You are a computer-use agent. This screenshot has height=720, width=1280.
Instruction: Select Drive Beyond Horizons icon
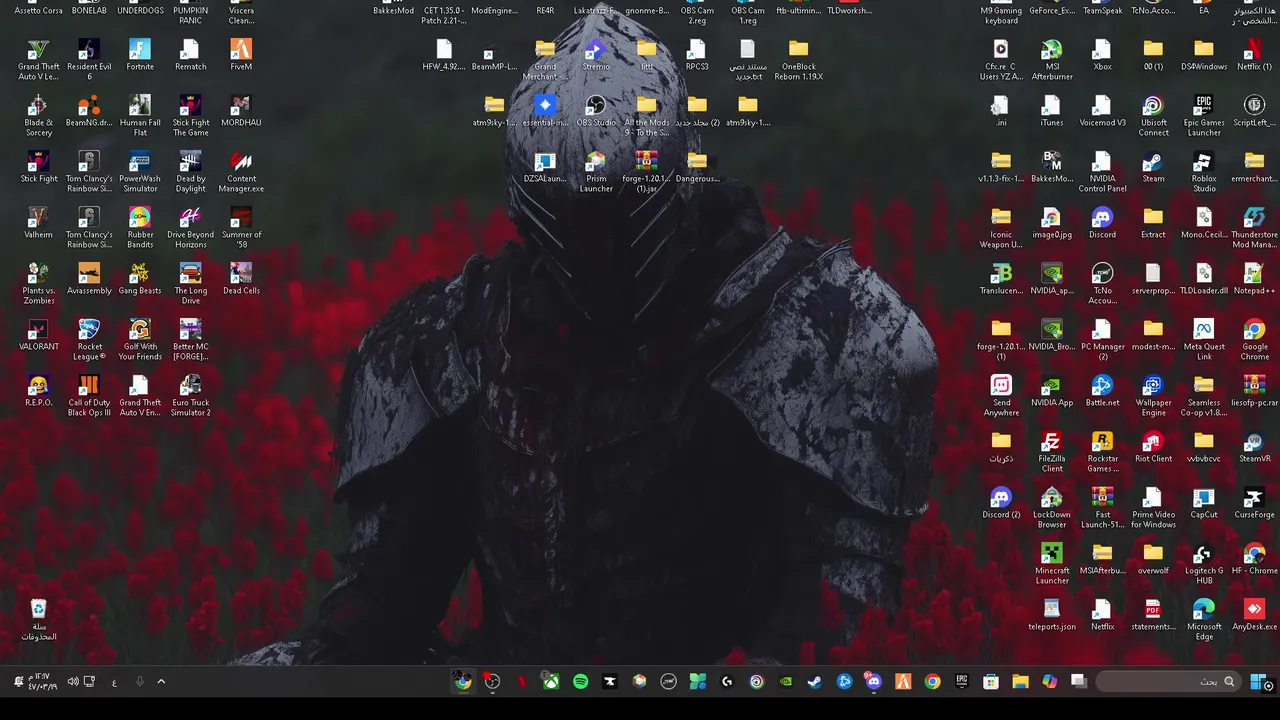[190, 228]
